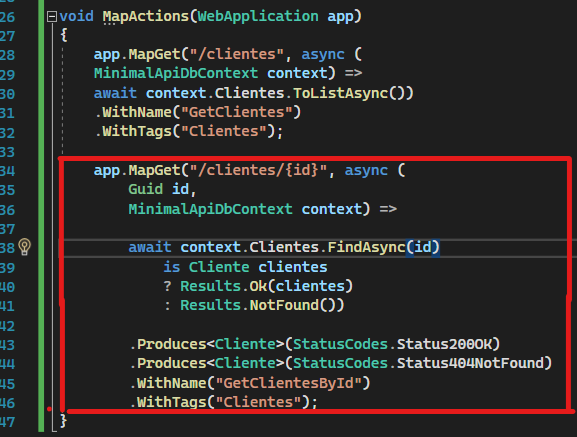Screen dimensions: 577x437
Task: Click the Cliente type after is keyword
Action: click(219, 267)
